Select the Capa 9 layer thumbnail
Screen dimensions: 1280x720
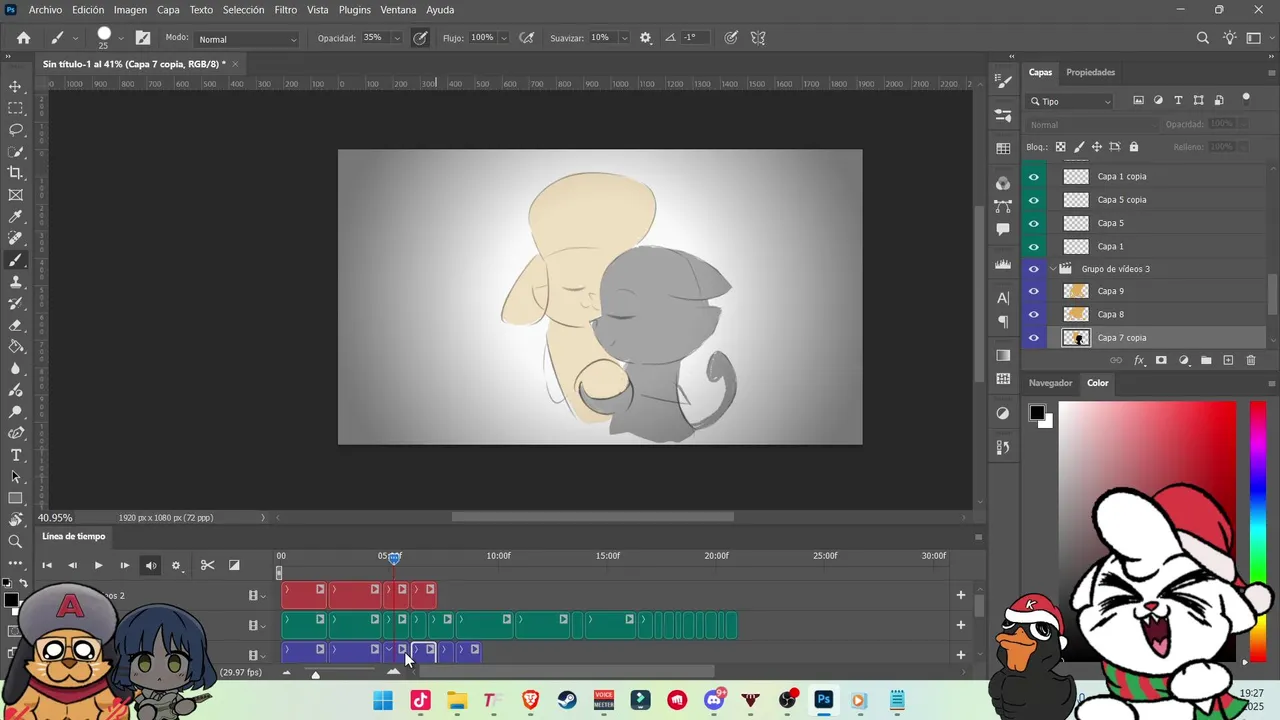click(1076, 291)
